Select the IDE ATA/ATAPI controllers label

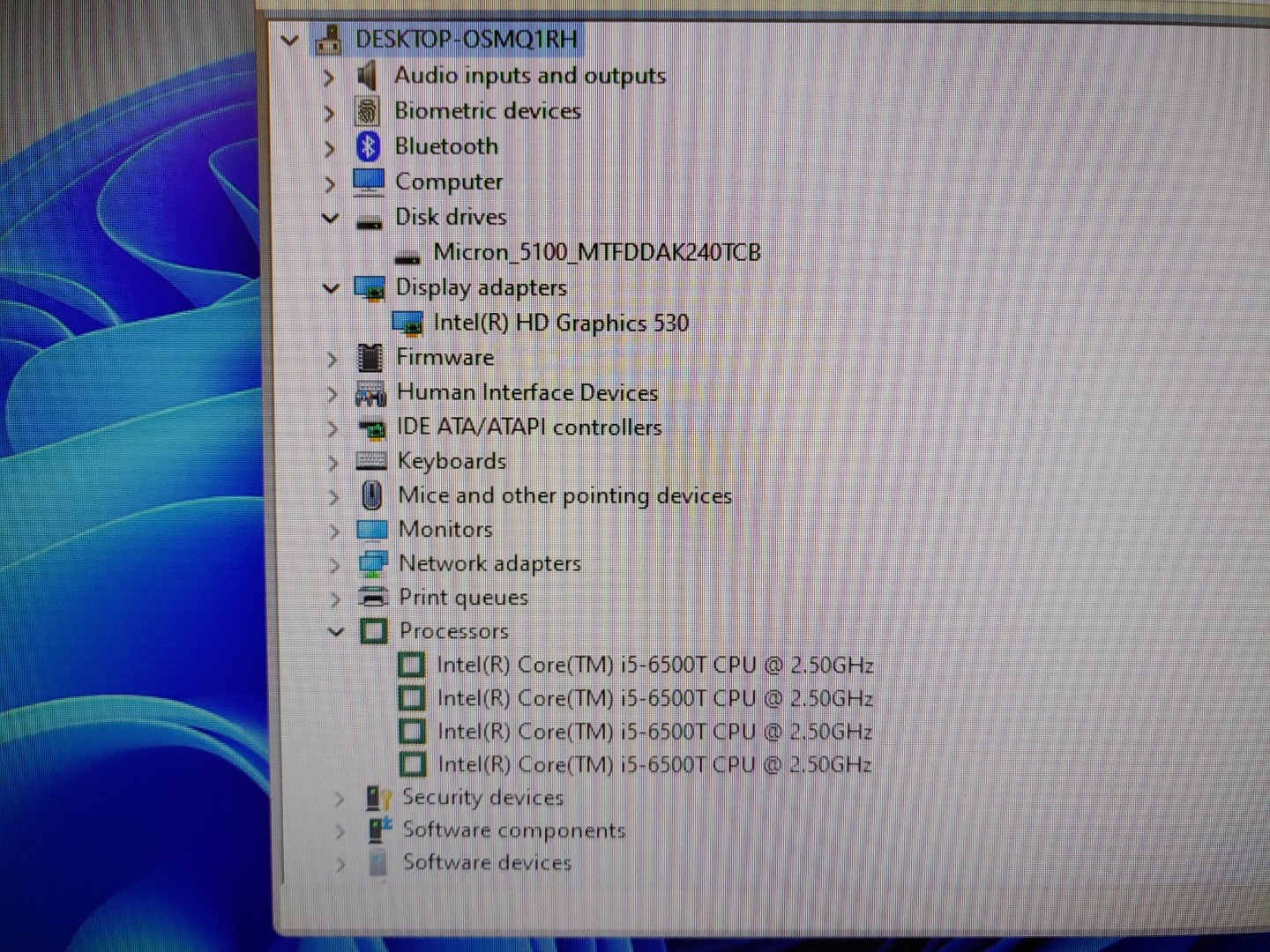coord(529,428)
